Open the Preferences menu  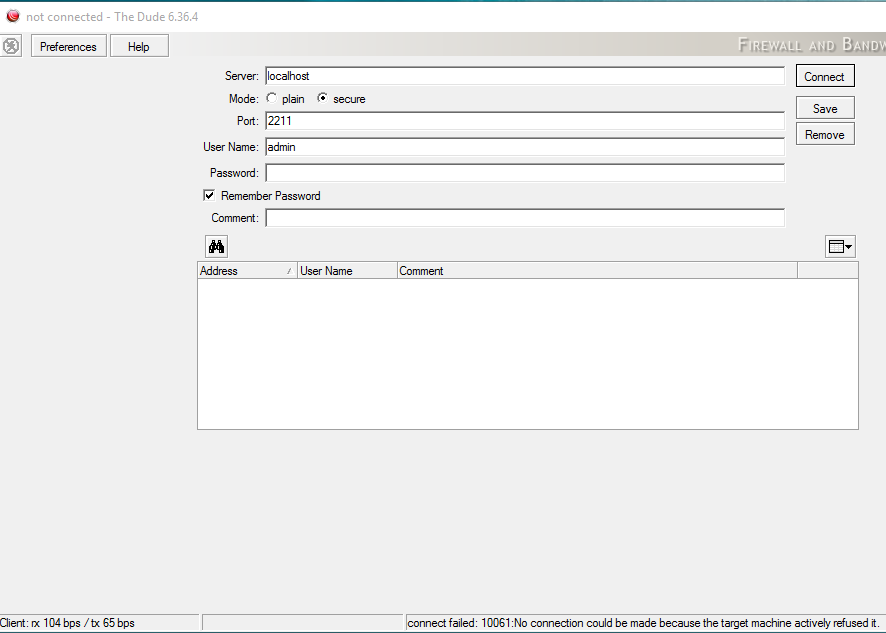coord(68,46)
